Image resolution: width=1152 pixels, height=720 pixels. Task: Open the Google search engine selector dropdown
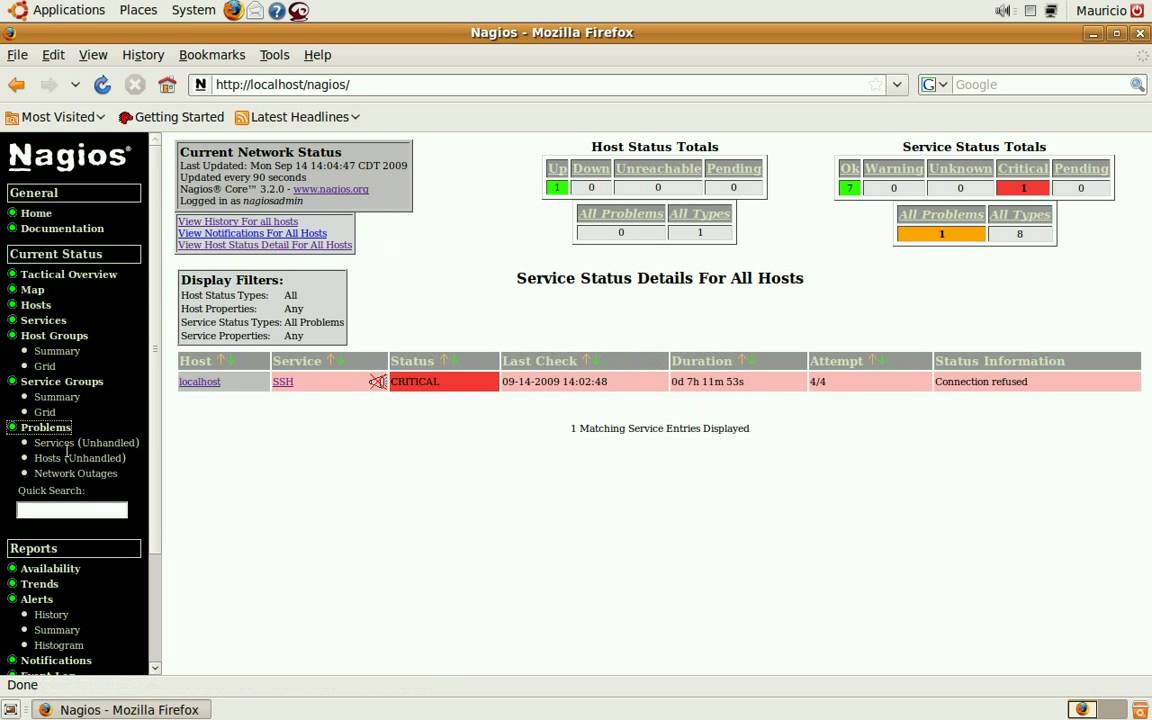point(935,84)
